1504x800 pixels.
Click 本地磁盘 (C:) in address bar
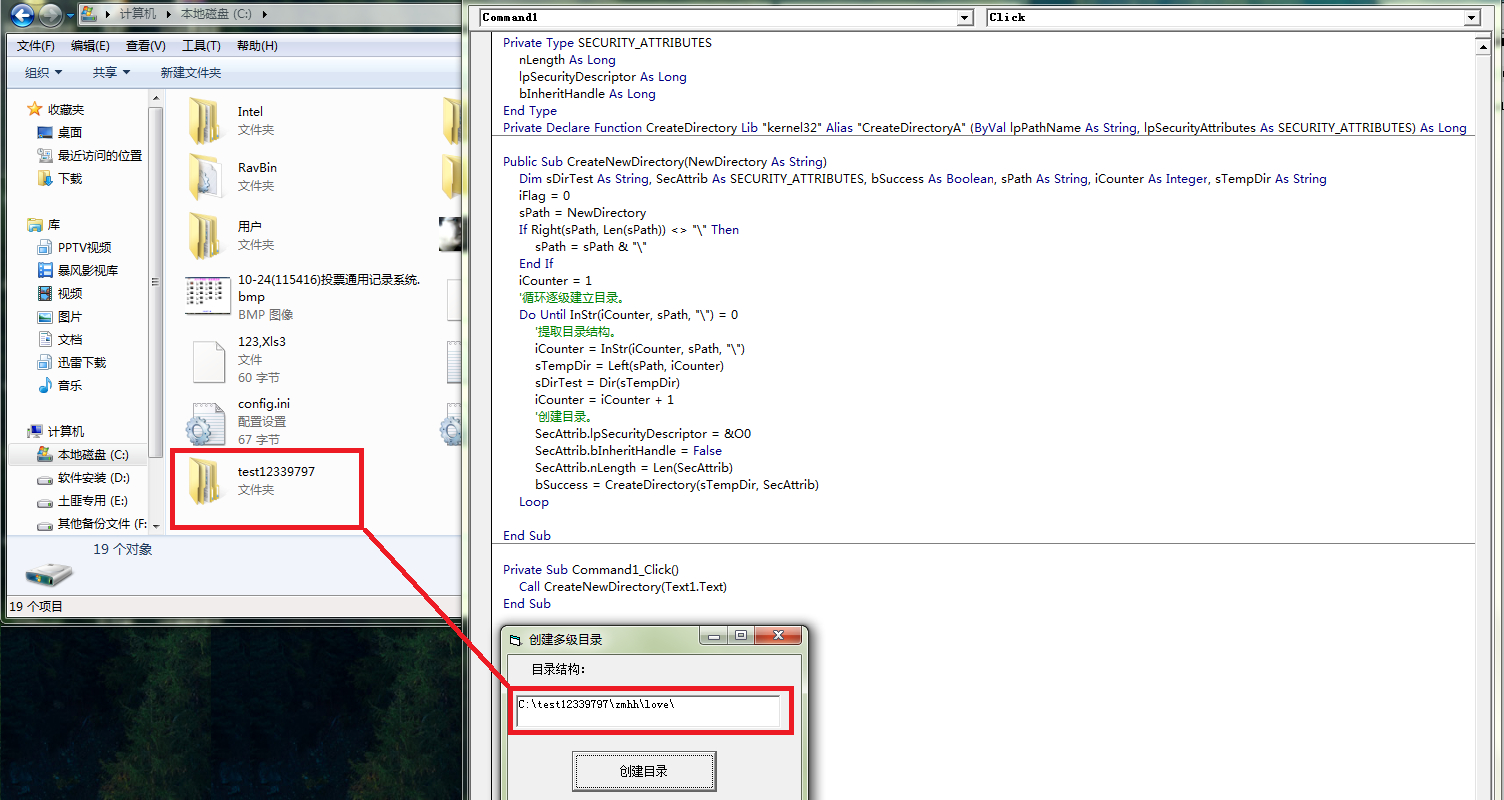[x=218, y=15]
